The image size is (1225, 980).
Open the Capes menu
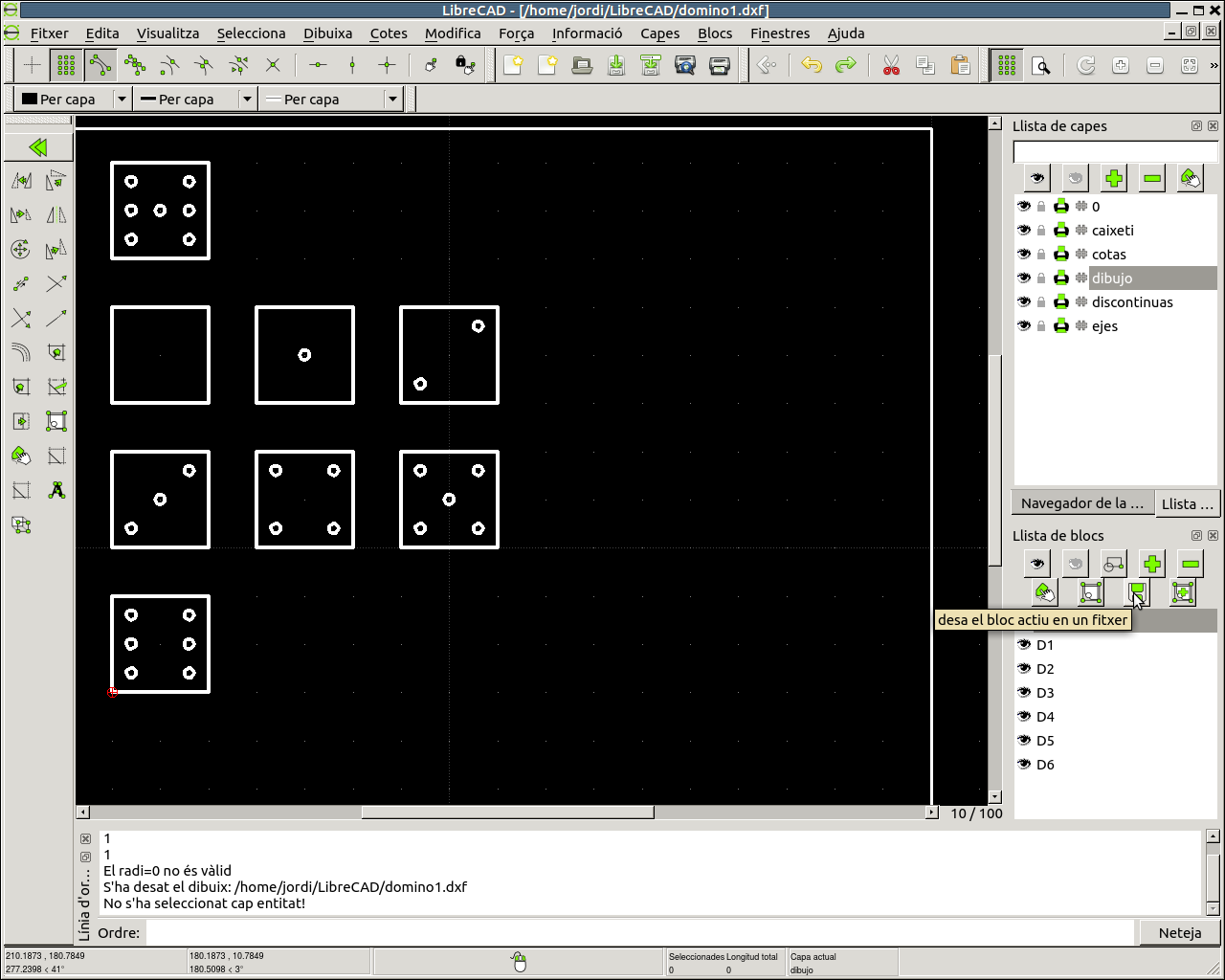click(659, 33)
